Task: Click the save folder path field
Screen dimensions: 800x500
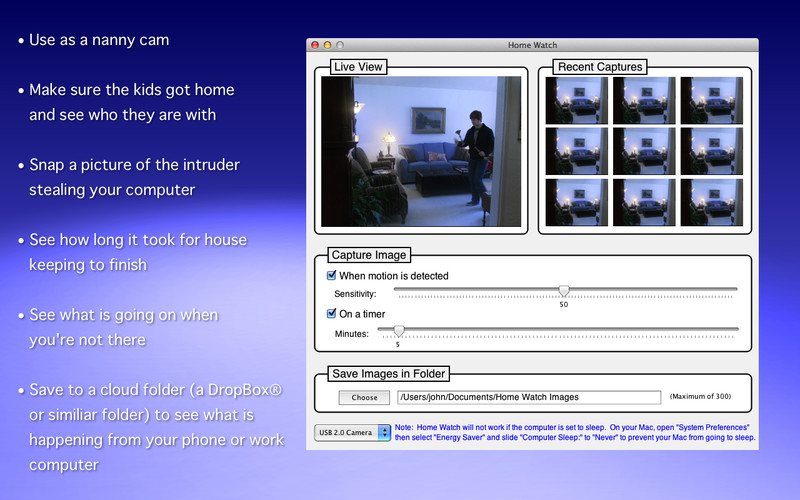Action: (x=528, y=397)
